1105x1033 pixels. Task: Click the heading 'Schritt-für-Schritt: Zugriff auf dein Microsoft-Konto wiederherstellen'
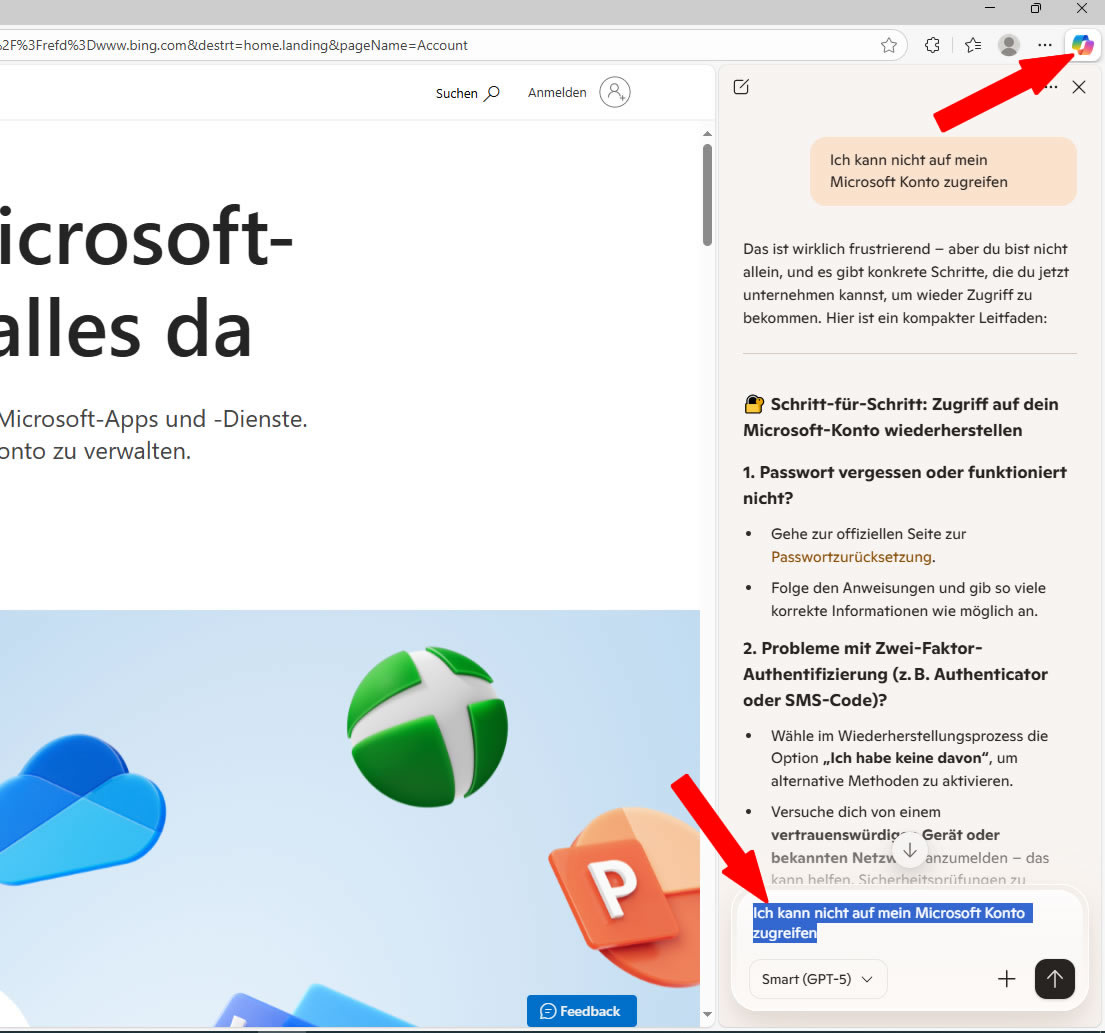[x=901, y=417]
